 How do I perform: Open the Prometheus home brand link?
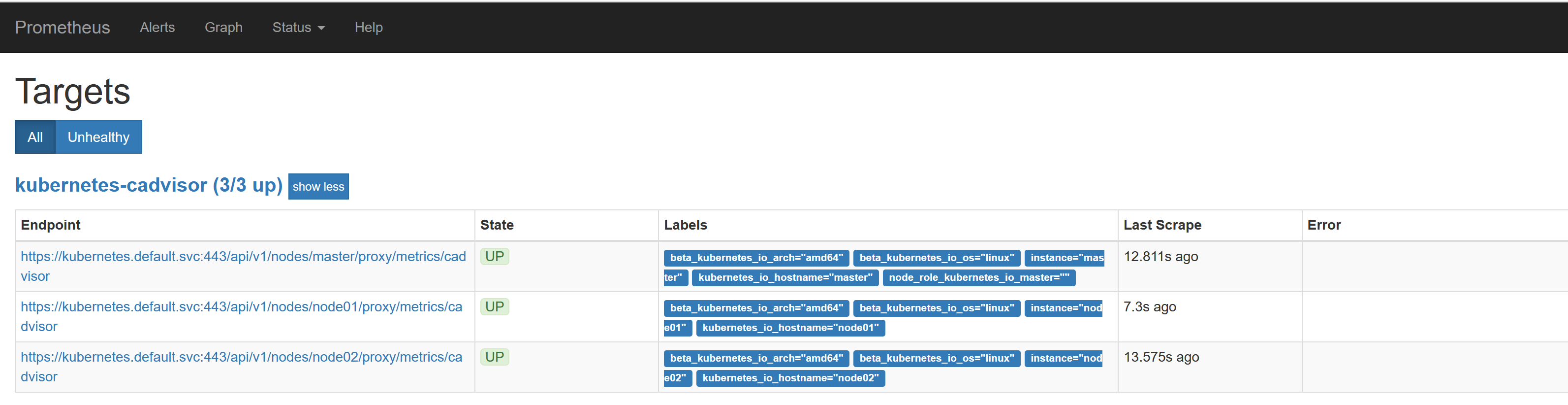[x=62, y=28]
